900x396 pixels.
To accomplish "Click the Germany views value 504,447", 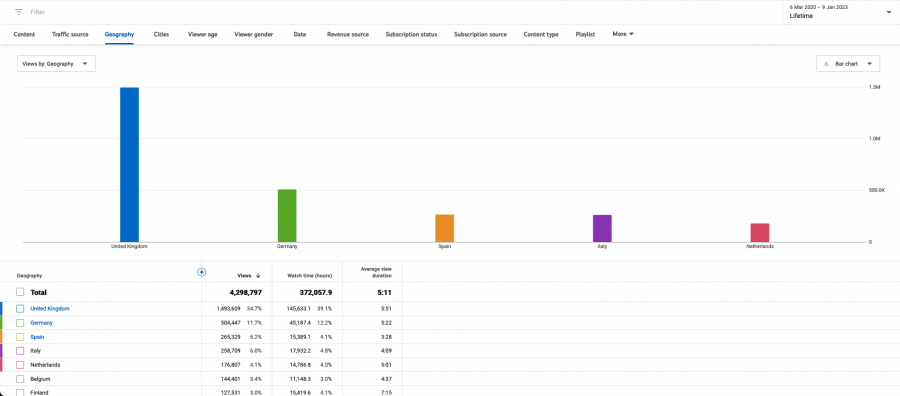I will [230, 323].
